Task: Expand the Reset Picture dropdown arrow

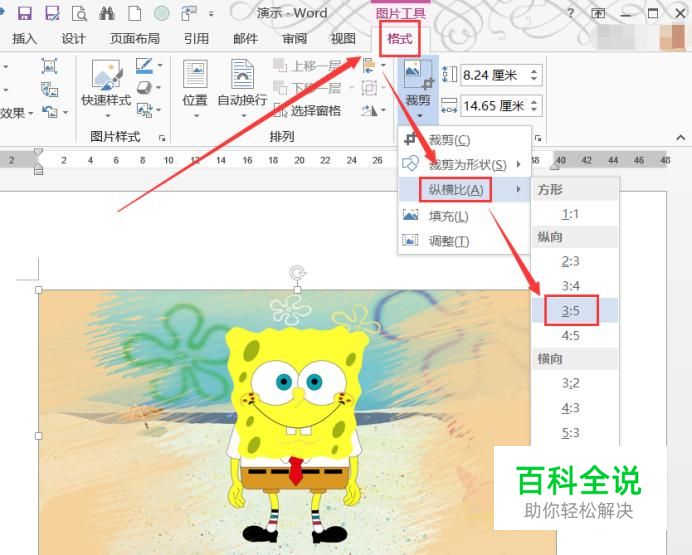Action: click(65, 112)
